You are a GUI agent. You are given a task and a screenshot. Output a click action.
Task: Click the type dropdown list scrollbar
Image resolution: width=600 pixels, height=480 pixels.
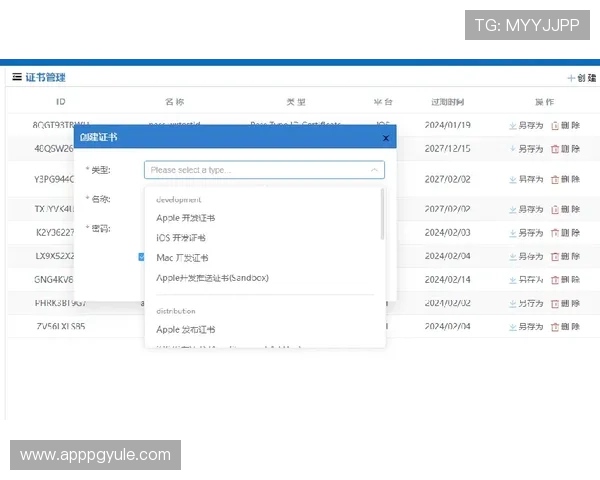tap(382, 214)
